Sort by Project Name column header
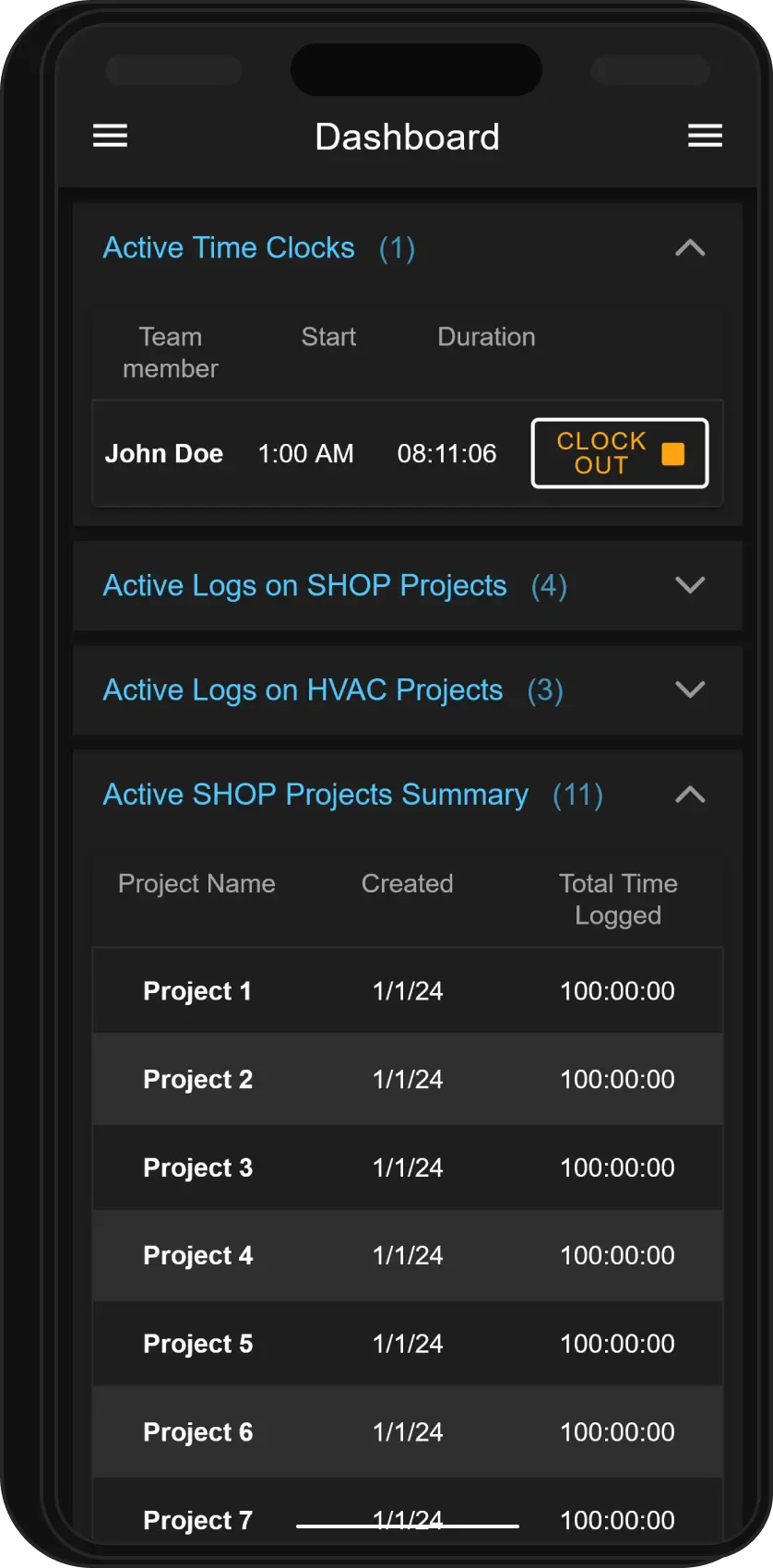This screenshot has width=773, height=1568. coord(196,883)
